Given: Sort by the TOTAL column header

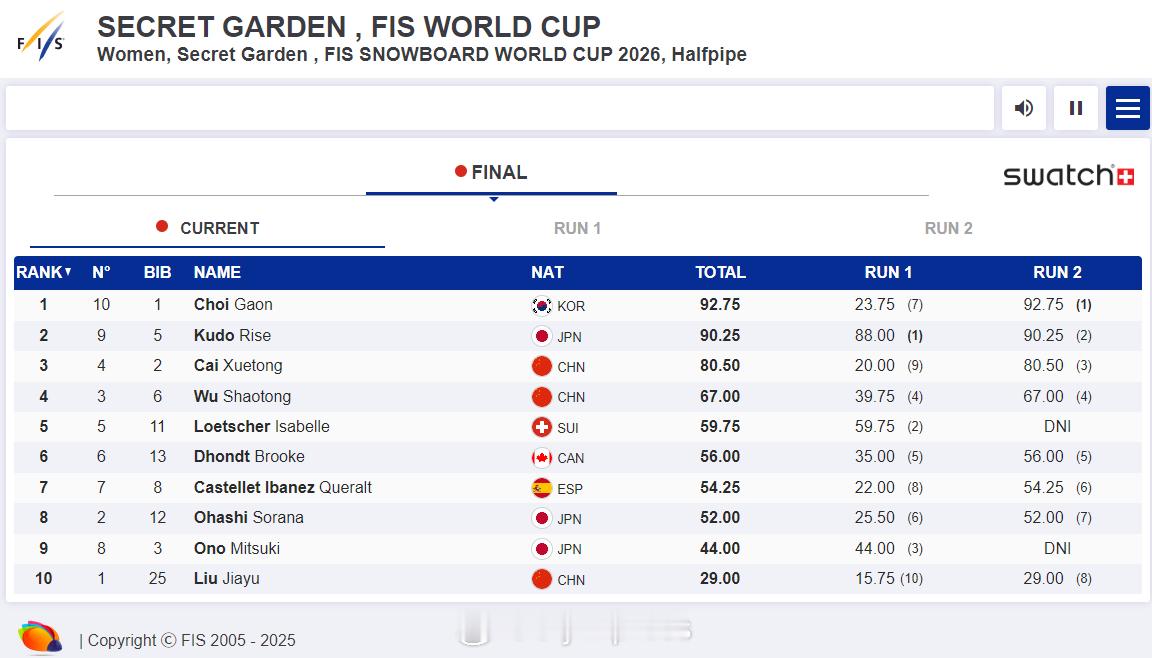Looking at the screenshot, I should click(x=720, y=272).
